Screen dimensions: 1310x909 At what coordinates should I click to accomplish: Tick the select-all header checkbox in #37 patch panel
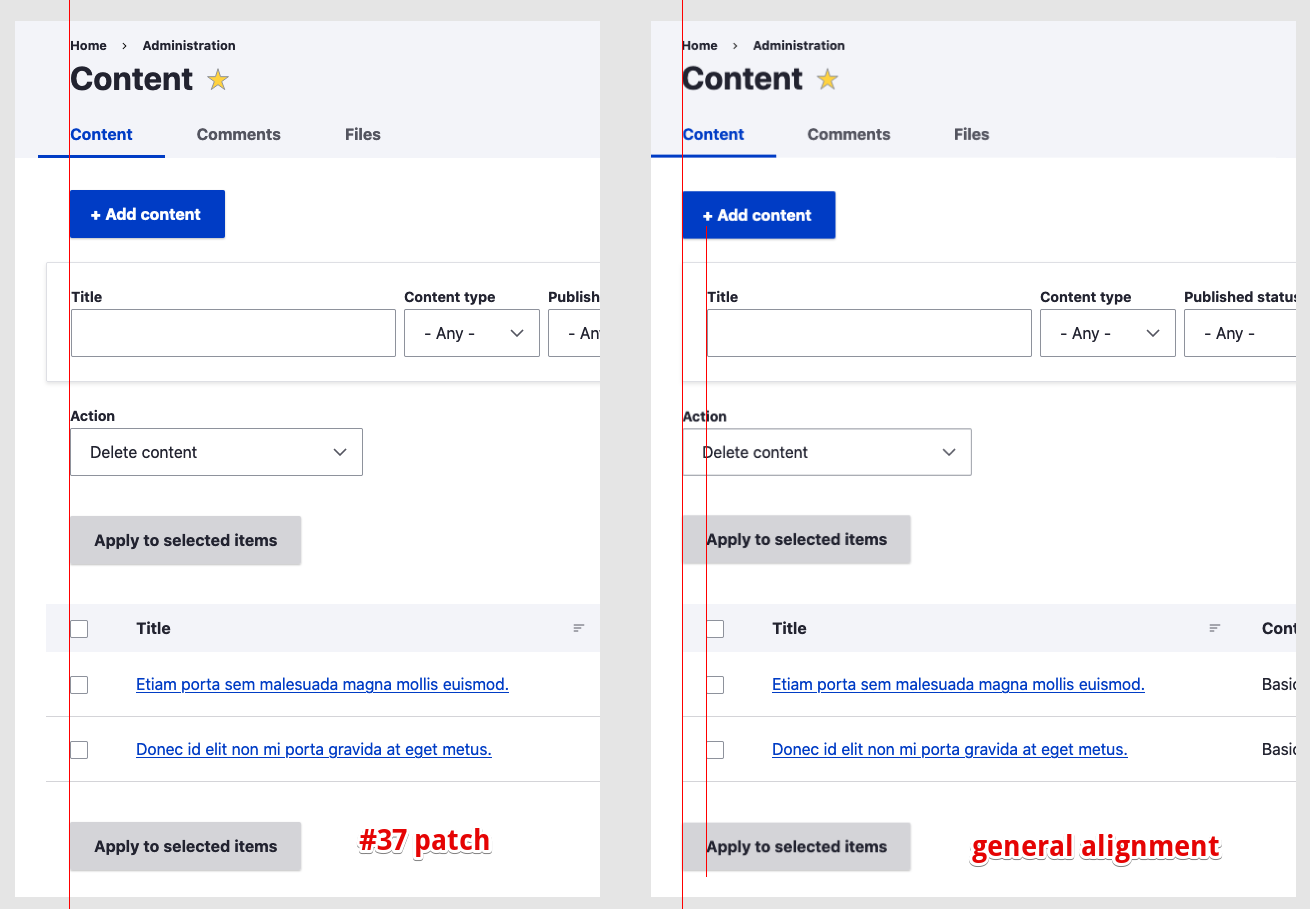click(x=79, y=629)
